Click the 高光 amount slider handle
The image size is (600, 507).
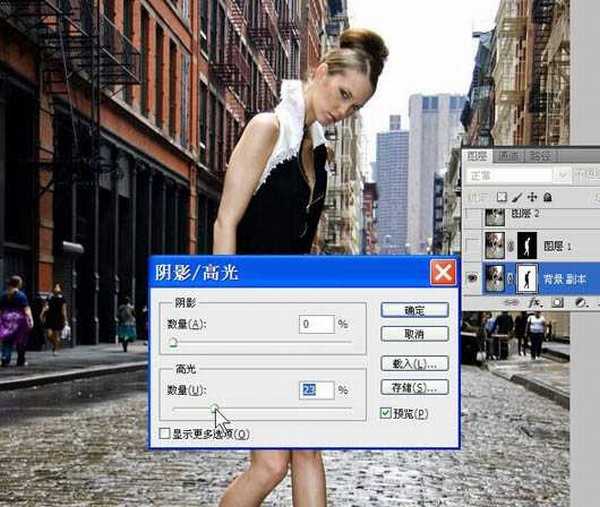click(x=214, y=408)
